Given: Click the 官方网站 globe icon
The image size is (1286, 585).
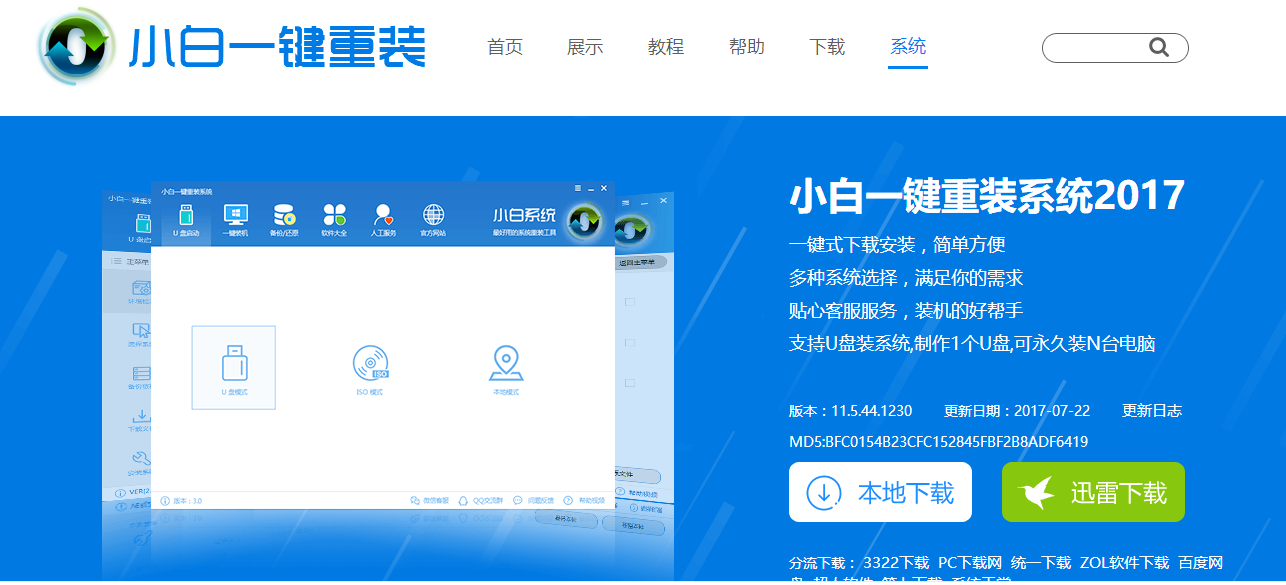Looking at the screenshot, I should [433, 217].
